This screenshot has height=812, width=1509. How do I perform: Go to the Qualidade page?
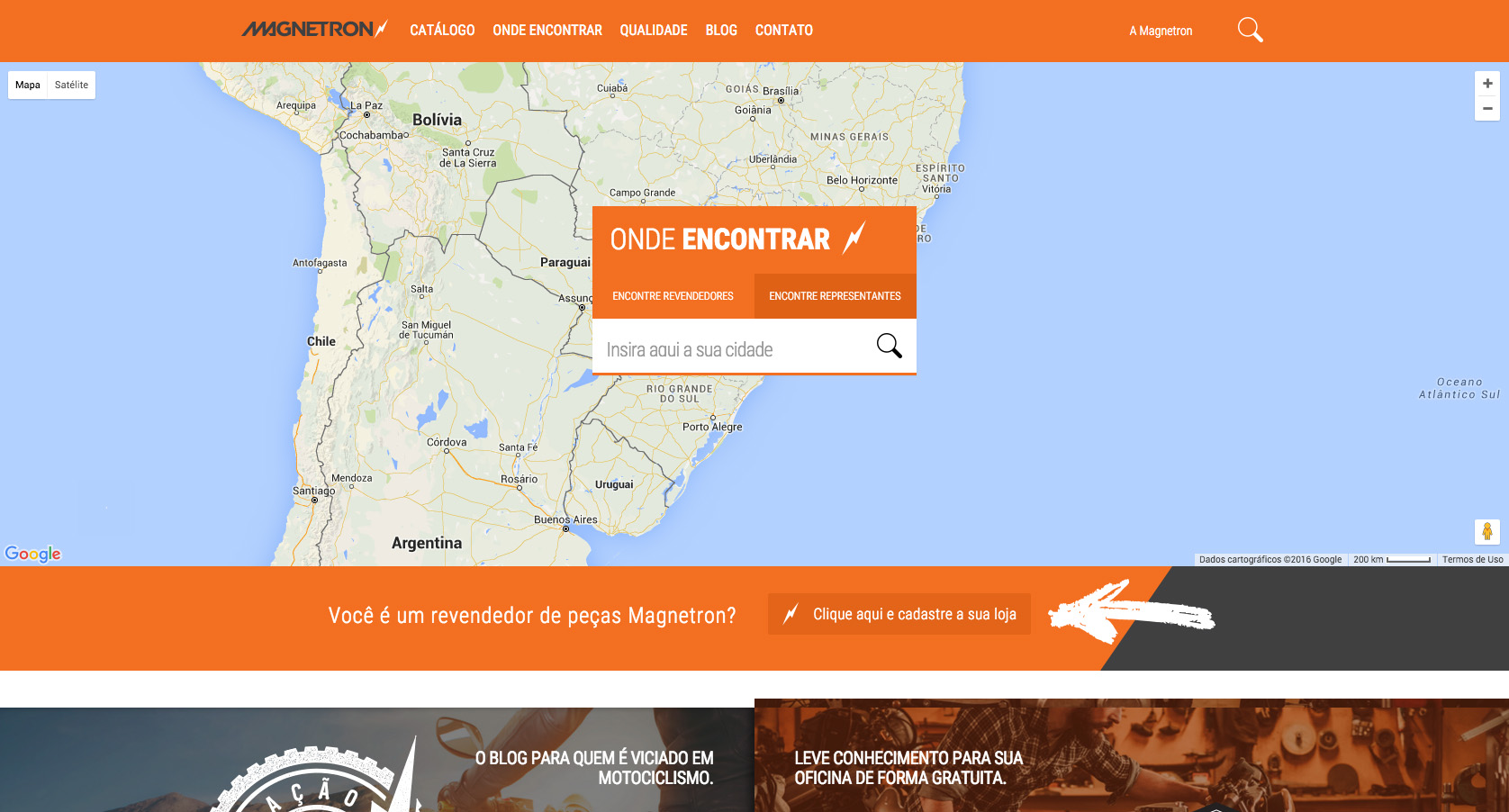(x=654, y=31)
